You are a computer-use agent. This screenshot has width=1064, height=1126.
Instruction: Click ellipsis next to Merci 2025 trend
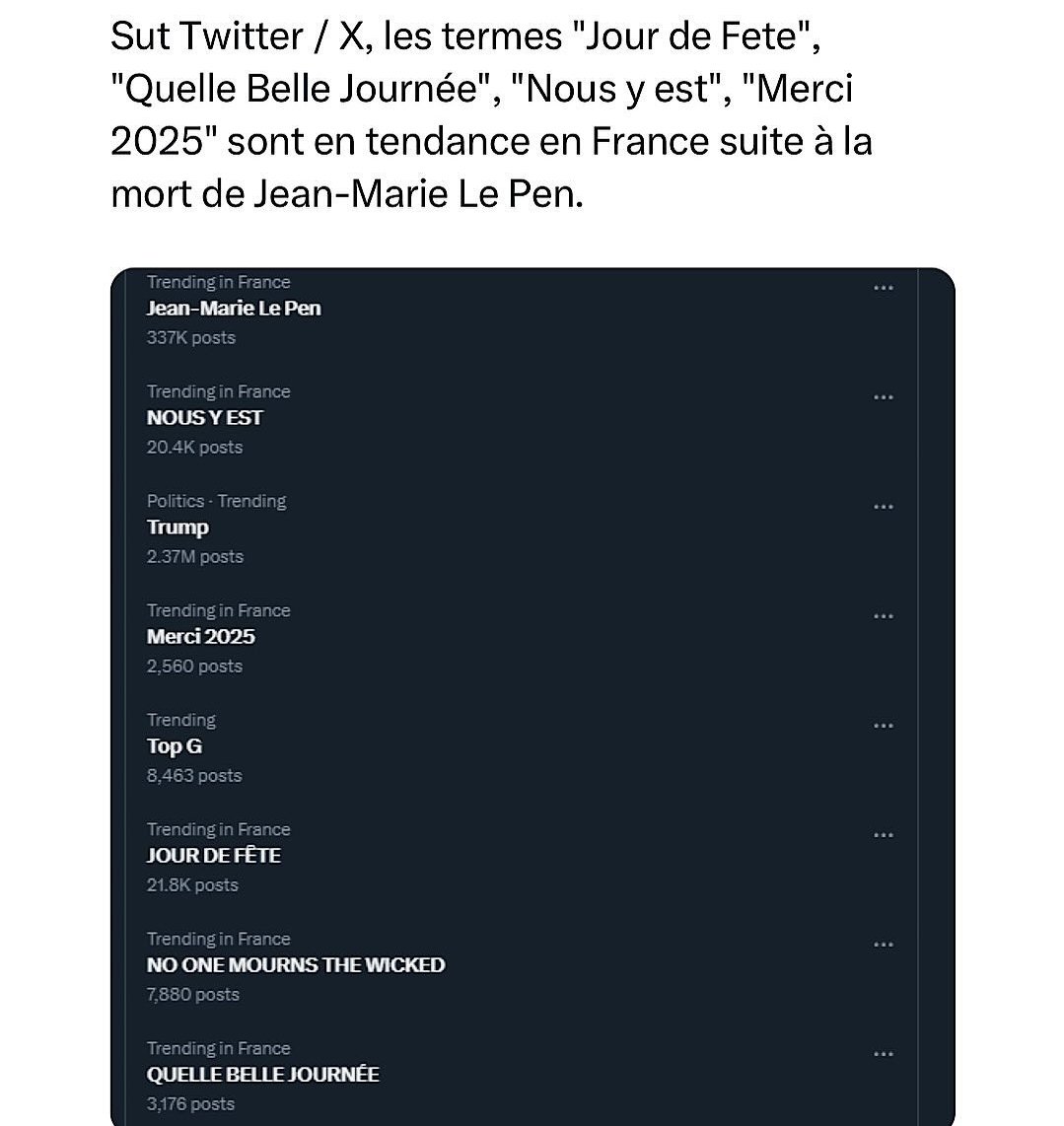(x=884, y=616)
